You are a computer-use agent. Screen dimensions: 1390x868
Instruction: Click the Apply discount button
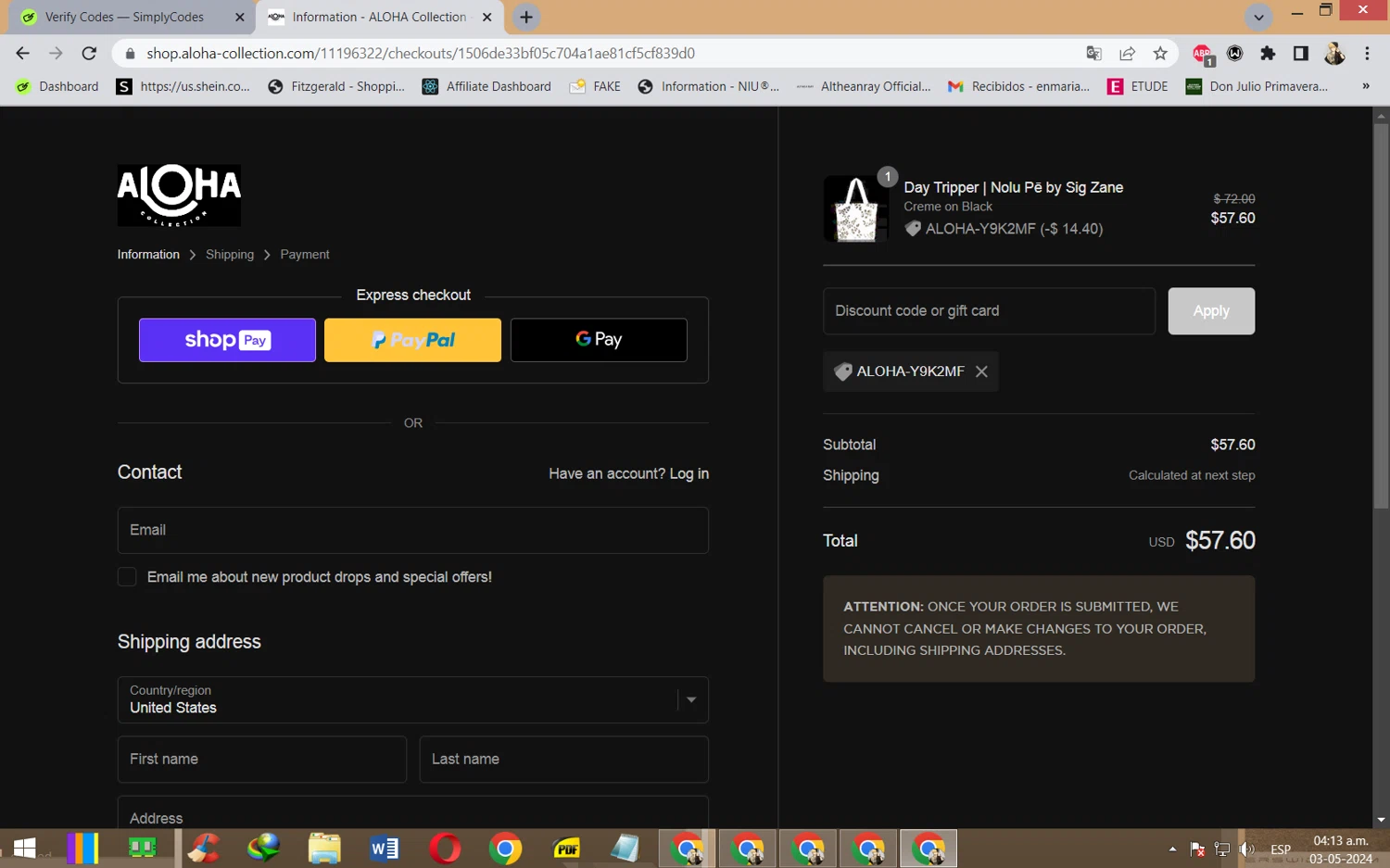click(x=1211, y=311)
